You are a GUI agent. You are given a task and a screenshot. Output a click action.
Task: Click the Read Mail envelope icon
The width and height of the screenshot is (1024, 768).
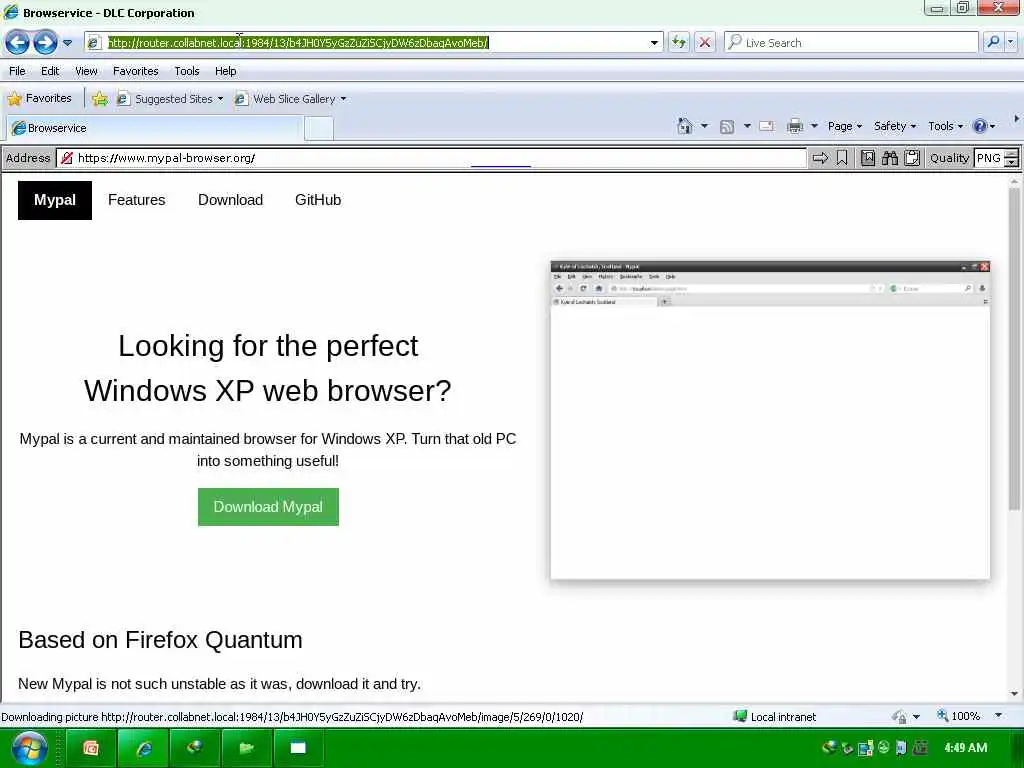point(767,126)
